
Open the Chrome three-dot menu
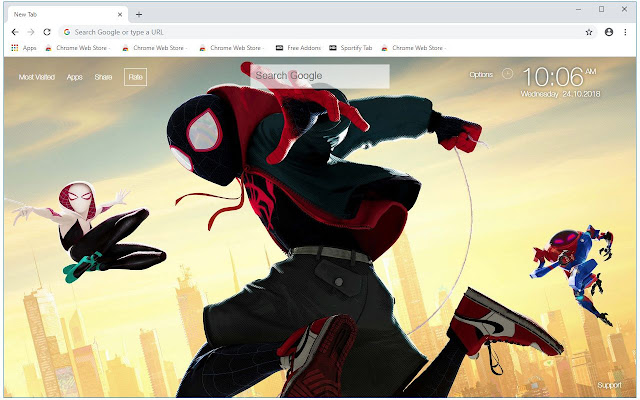click(x=625, y=32)
